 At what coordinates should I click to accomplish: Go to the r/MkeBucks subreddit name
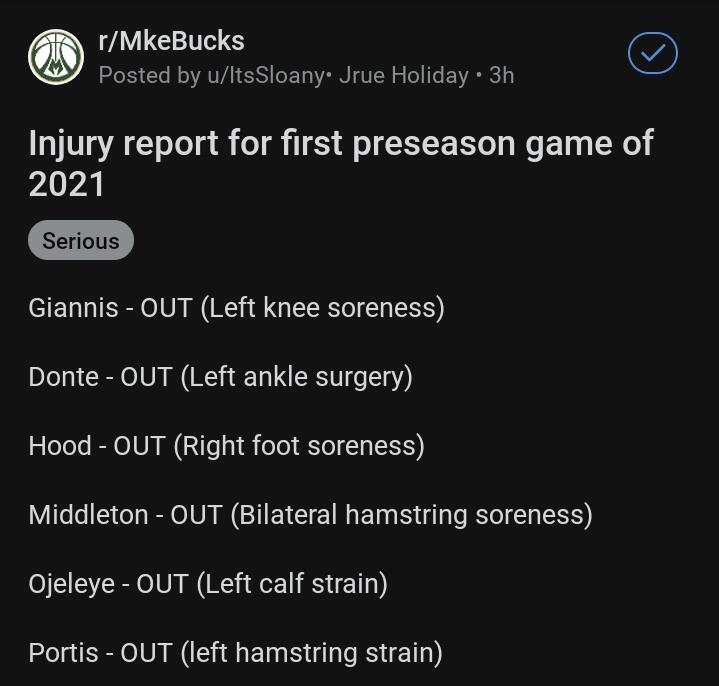pos(171,41)
